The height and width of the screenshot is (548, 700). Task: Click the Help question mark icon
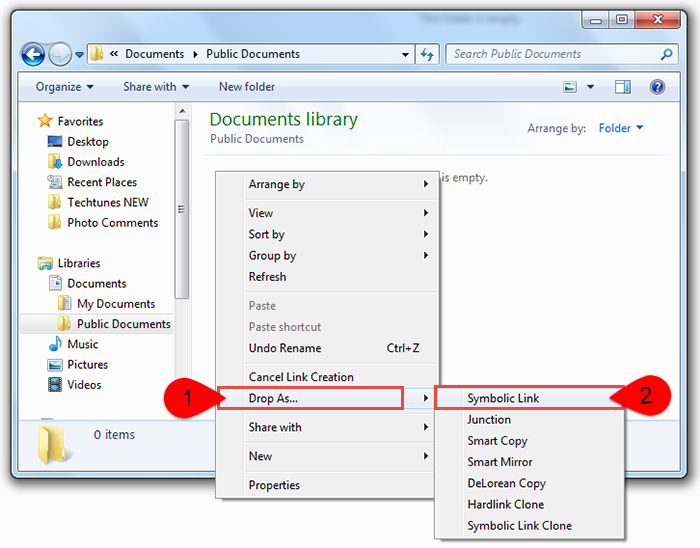(657, 87)
